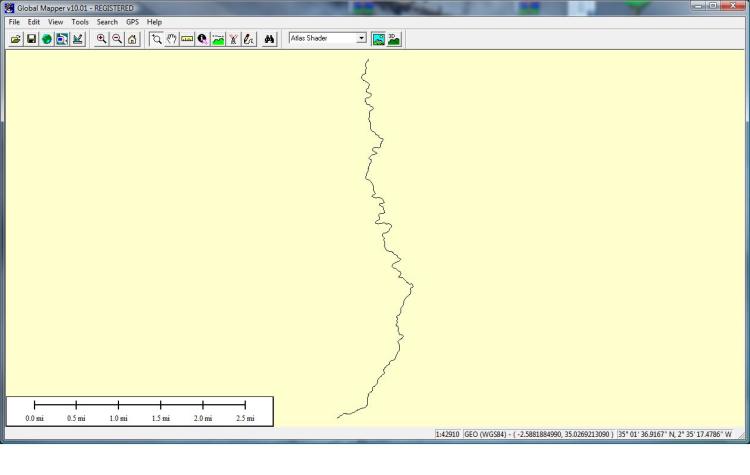The height and width of the screenshot is (475, 750).
Task: Click the Save workspace disk icon
Action: [31, 38]
